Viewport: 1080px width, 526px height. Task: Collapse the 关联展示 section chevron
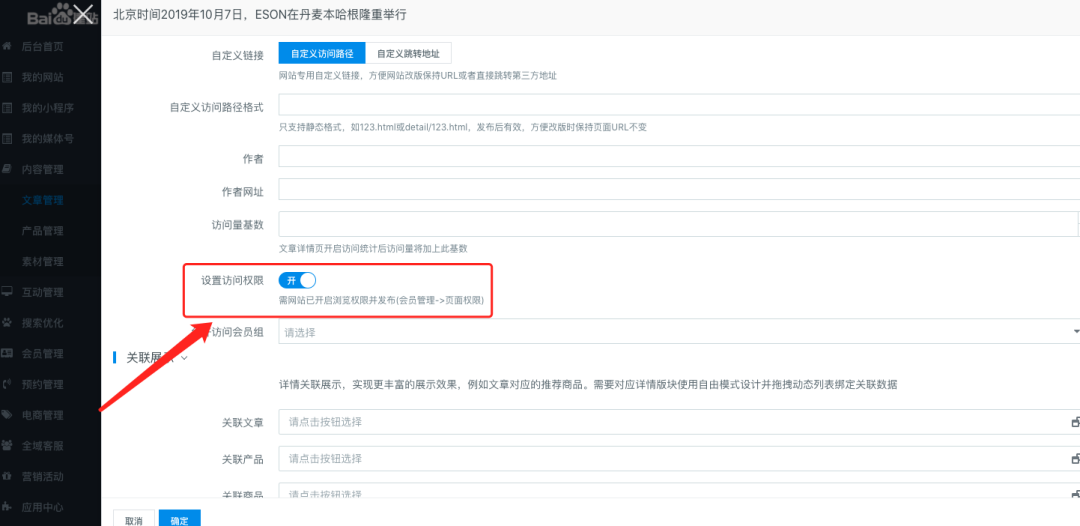tap(184, 357)
